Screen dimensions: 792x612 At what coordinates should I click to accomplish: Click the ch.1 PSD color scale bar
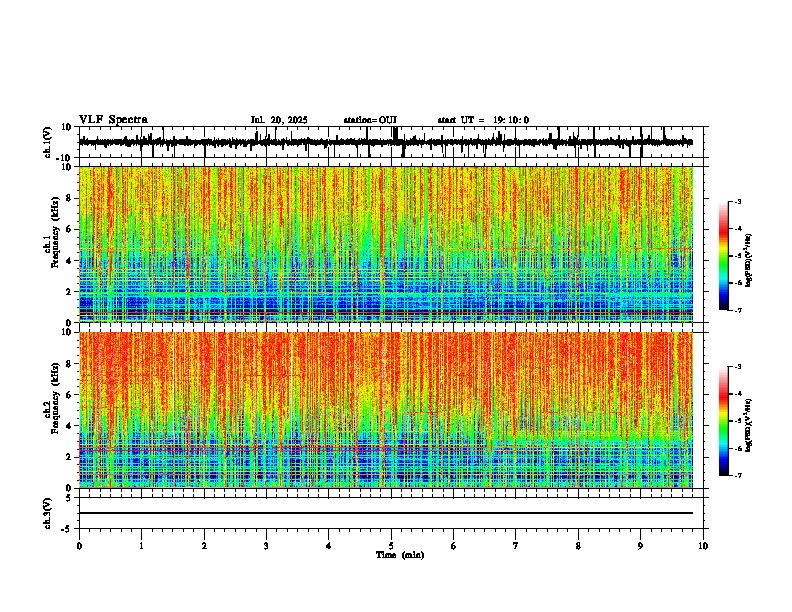point(724,256)
